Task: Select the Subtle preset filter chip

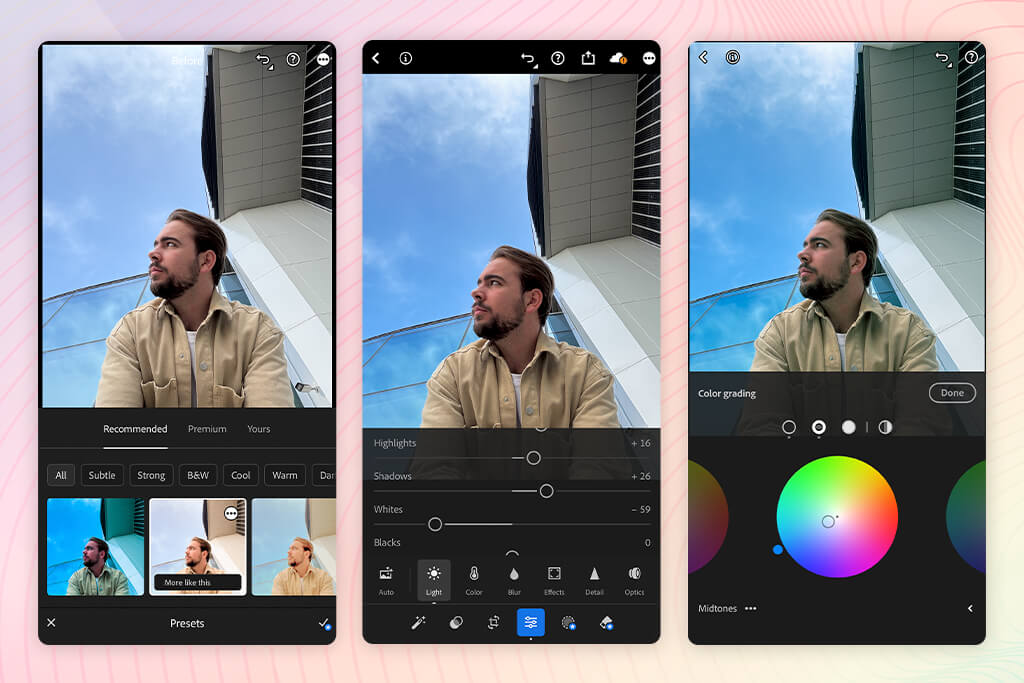Action: pos(102,475)
